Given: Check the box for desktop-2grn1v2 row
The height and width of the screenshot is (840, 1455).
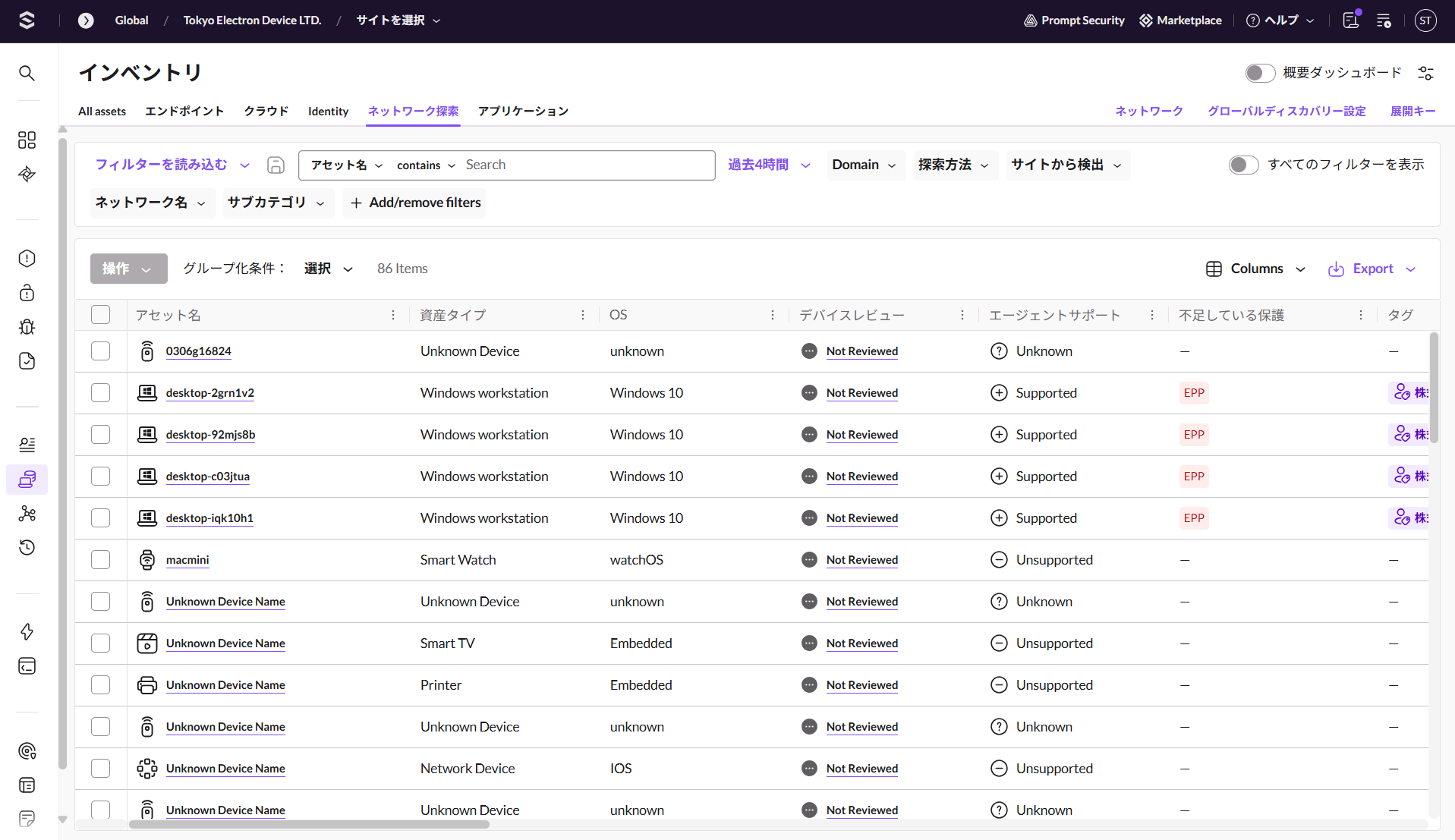Looking at the screenshot, I should [100, 393].
